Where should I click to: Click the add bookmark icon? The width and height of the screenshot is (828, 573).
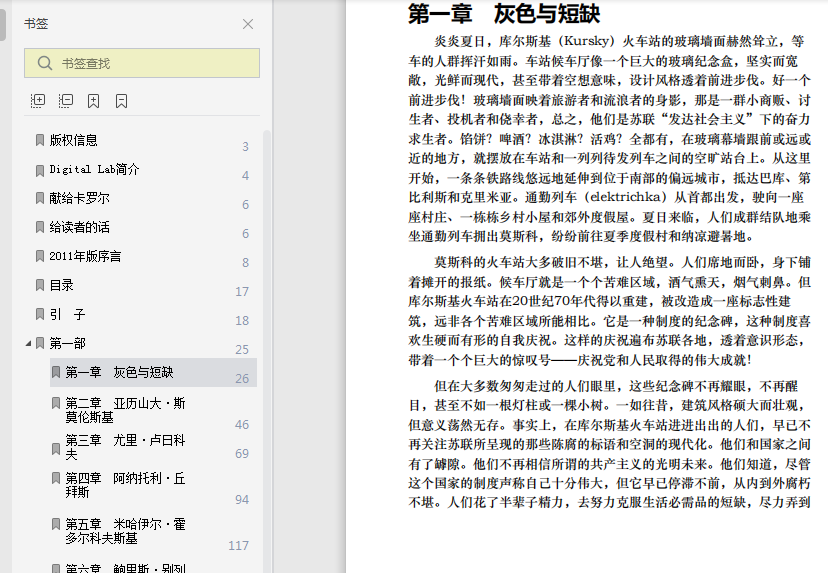click(x=93, y=101)
